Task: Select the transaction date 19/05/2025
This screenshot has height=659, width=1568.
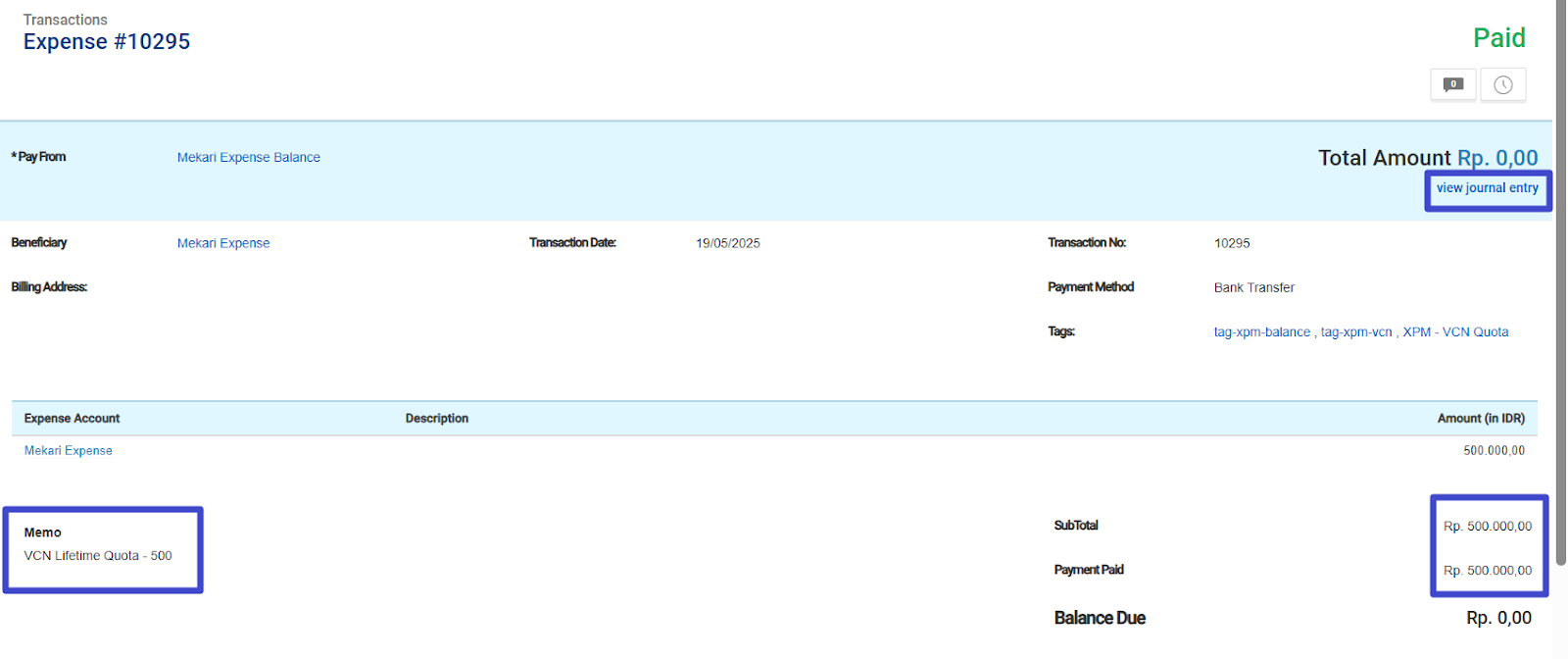Action: click(x=728, y=243)
